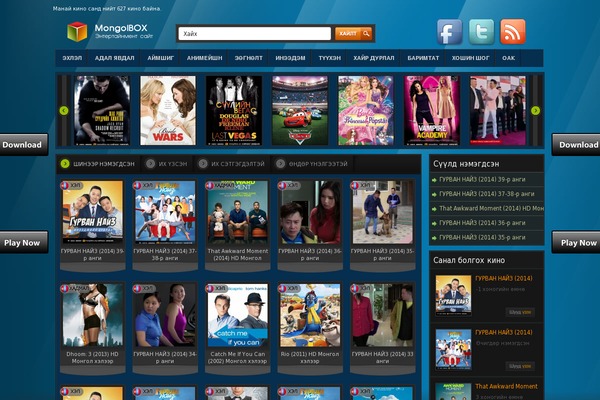Viewport: 600px width, 400px height.
Task: Open the Facebook social icon
Action: pos(449,32)
